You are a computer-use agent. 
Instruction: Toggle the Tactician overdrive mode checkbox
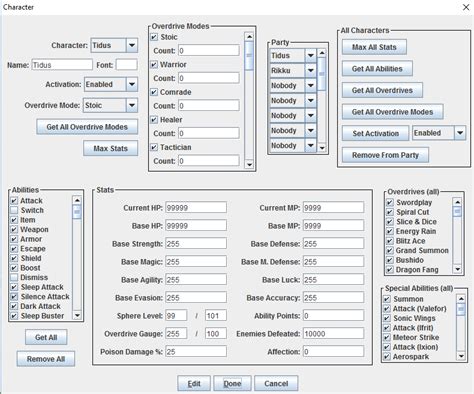pos(154,147)
